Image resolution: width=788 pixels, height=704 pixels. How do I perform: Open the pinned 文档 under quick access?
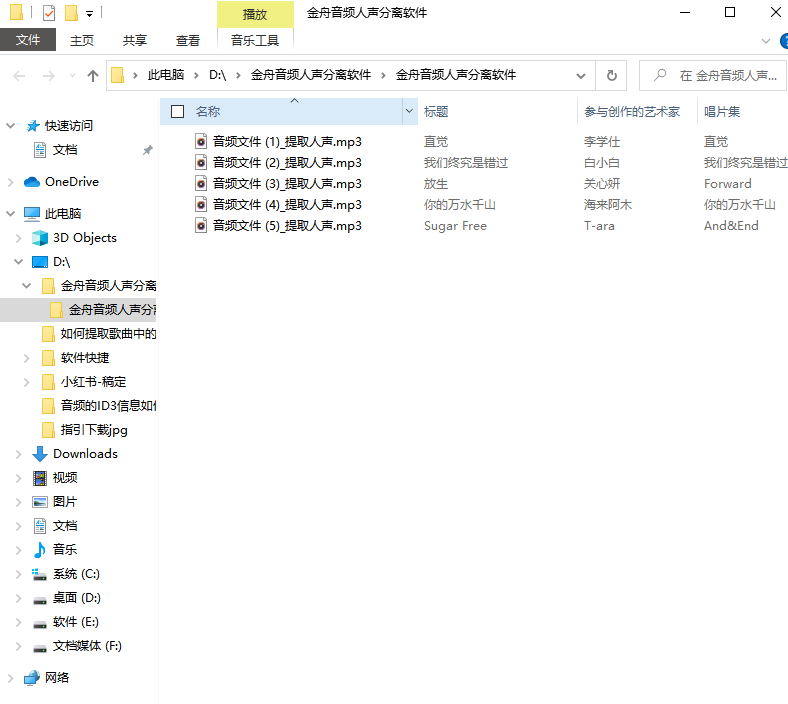(65, 150)
